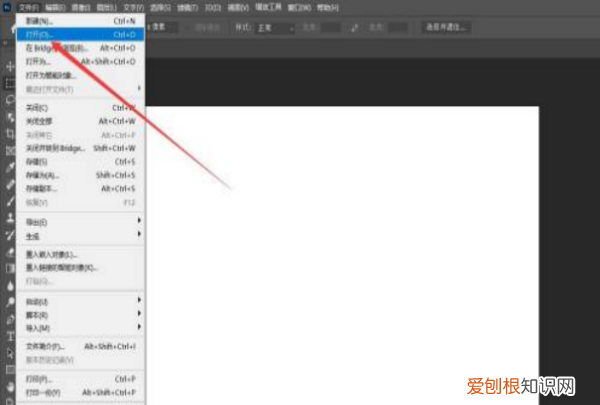
Task: Expand the 导入(M) submenu
Action: (80, 328)
